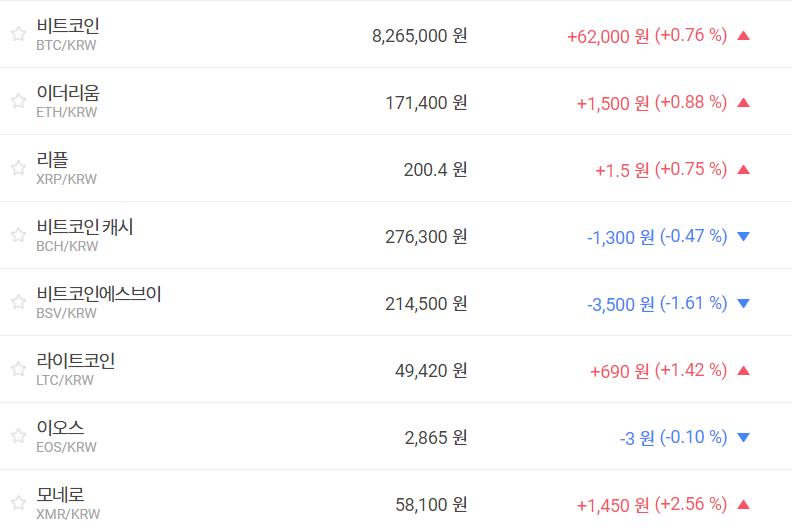Screen dimensions: 792x528
Task: Select the 비트코인에스브이 row name
Action: [98, 294]
